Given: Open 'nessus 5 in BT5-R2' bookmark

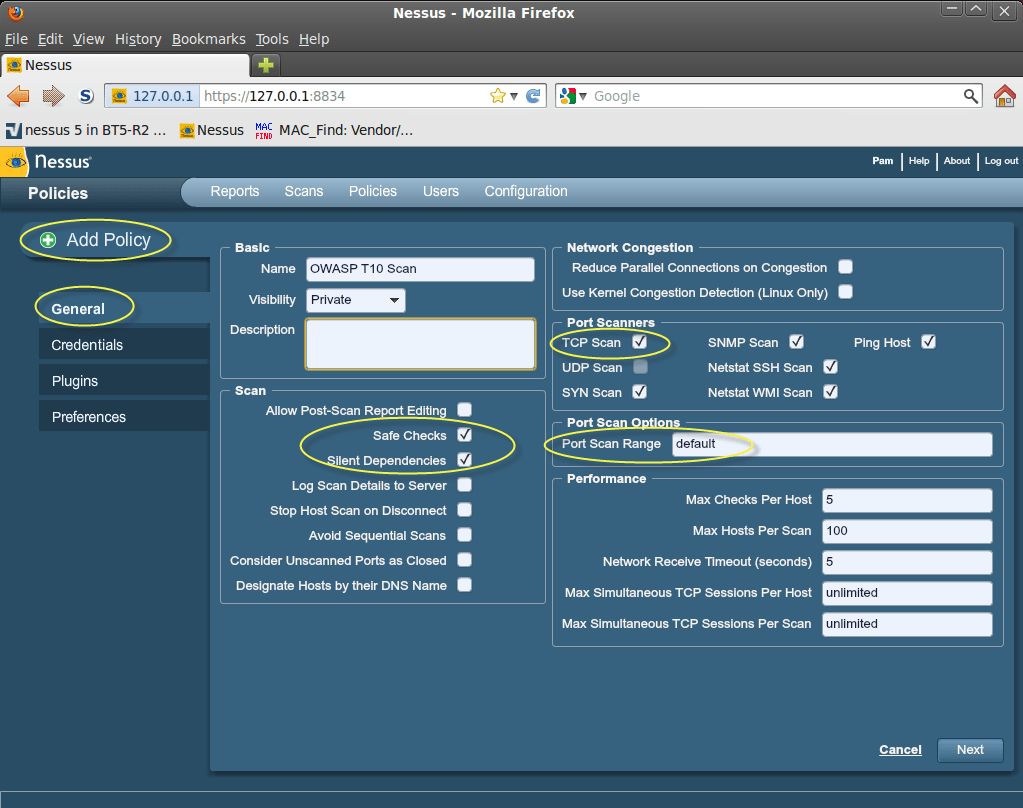Looking at the screenshot, I should click(x=85, y=130).
